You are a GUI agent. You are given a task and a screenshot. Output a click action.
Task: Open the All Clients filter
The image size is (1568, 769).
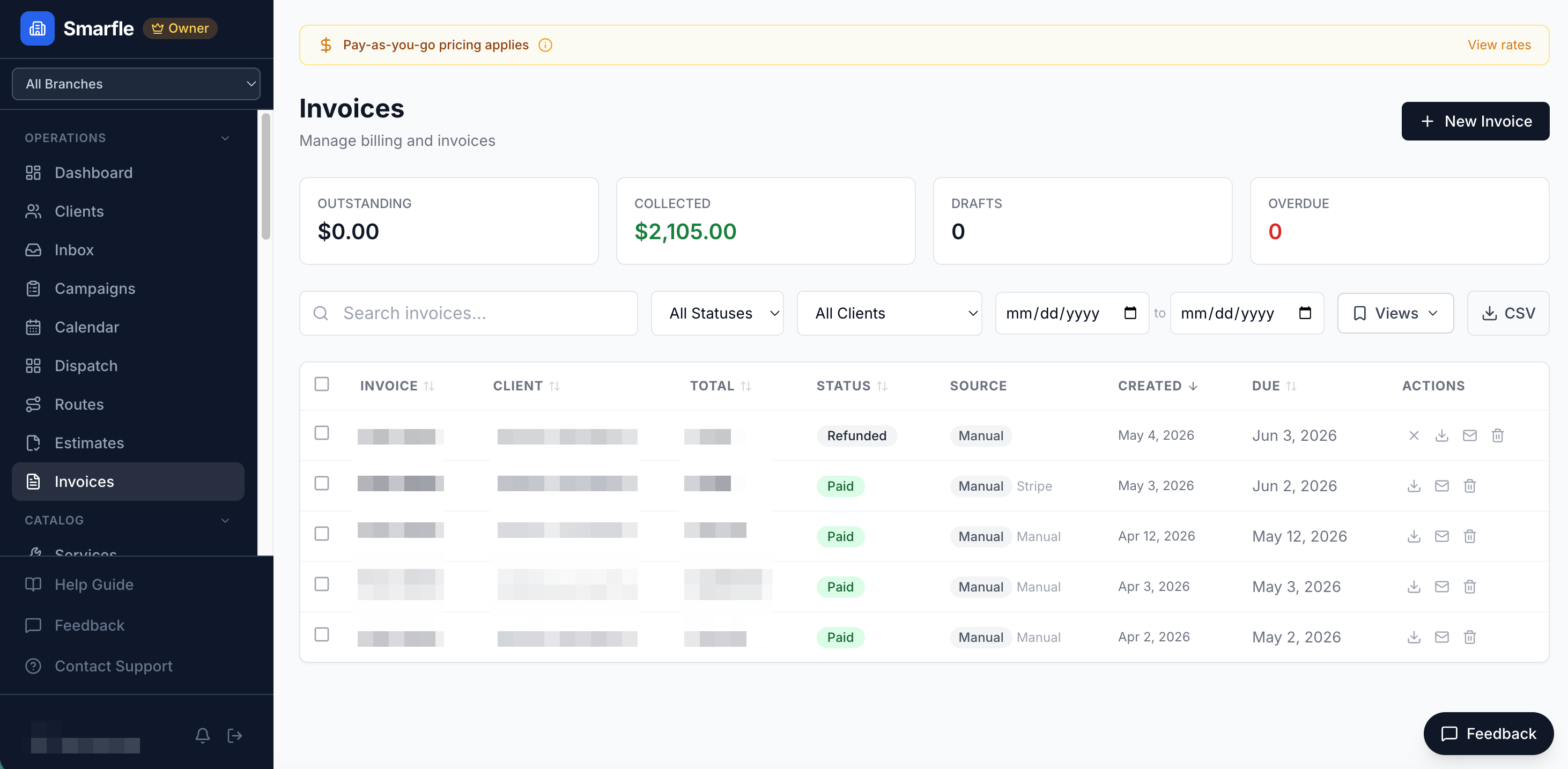click(889, 313)
